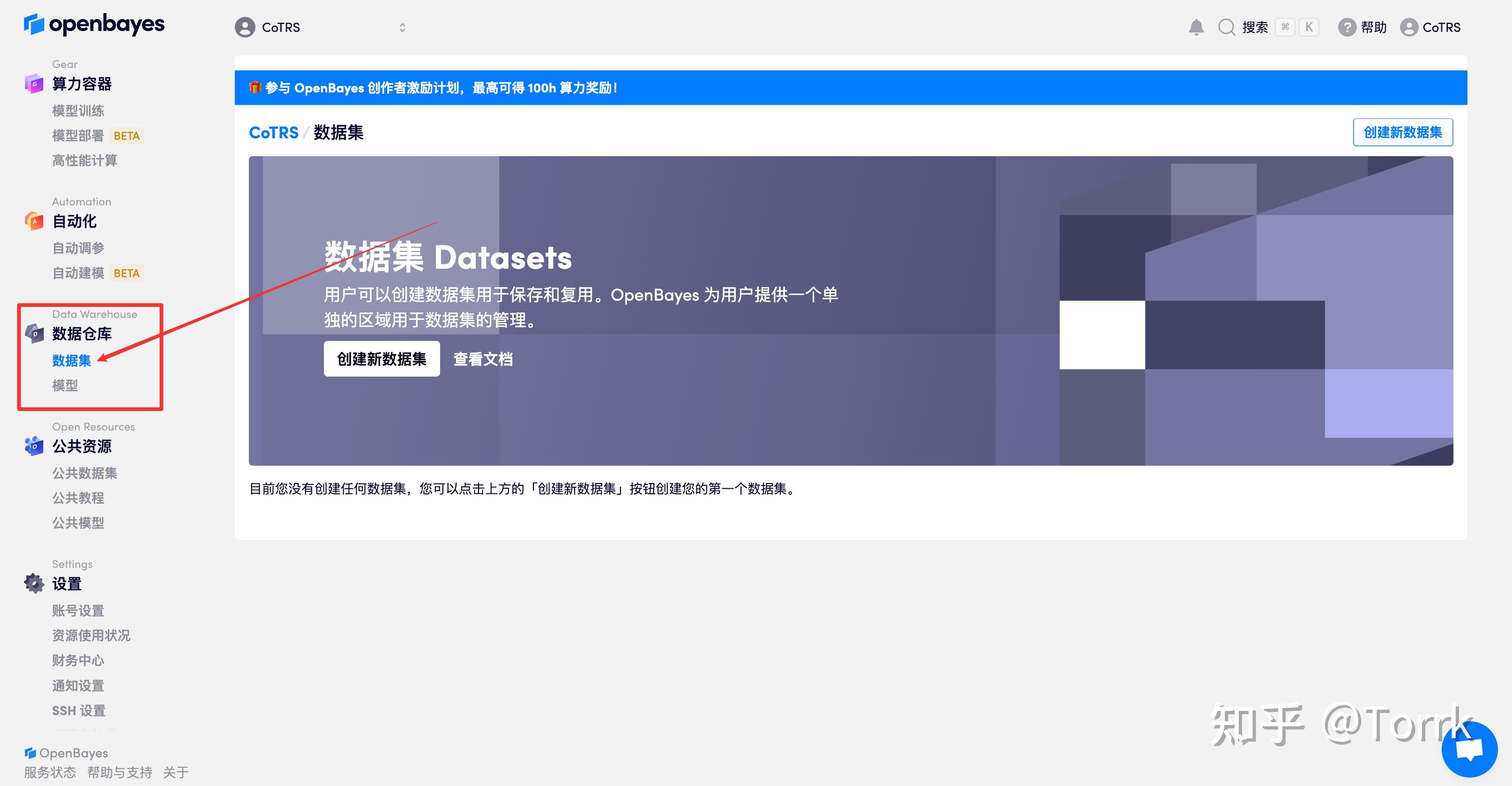Click the CoTRS breadcrumb link
Screen dimensions: 1512x786
[274, 132]
